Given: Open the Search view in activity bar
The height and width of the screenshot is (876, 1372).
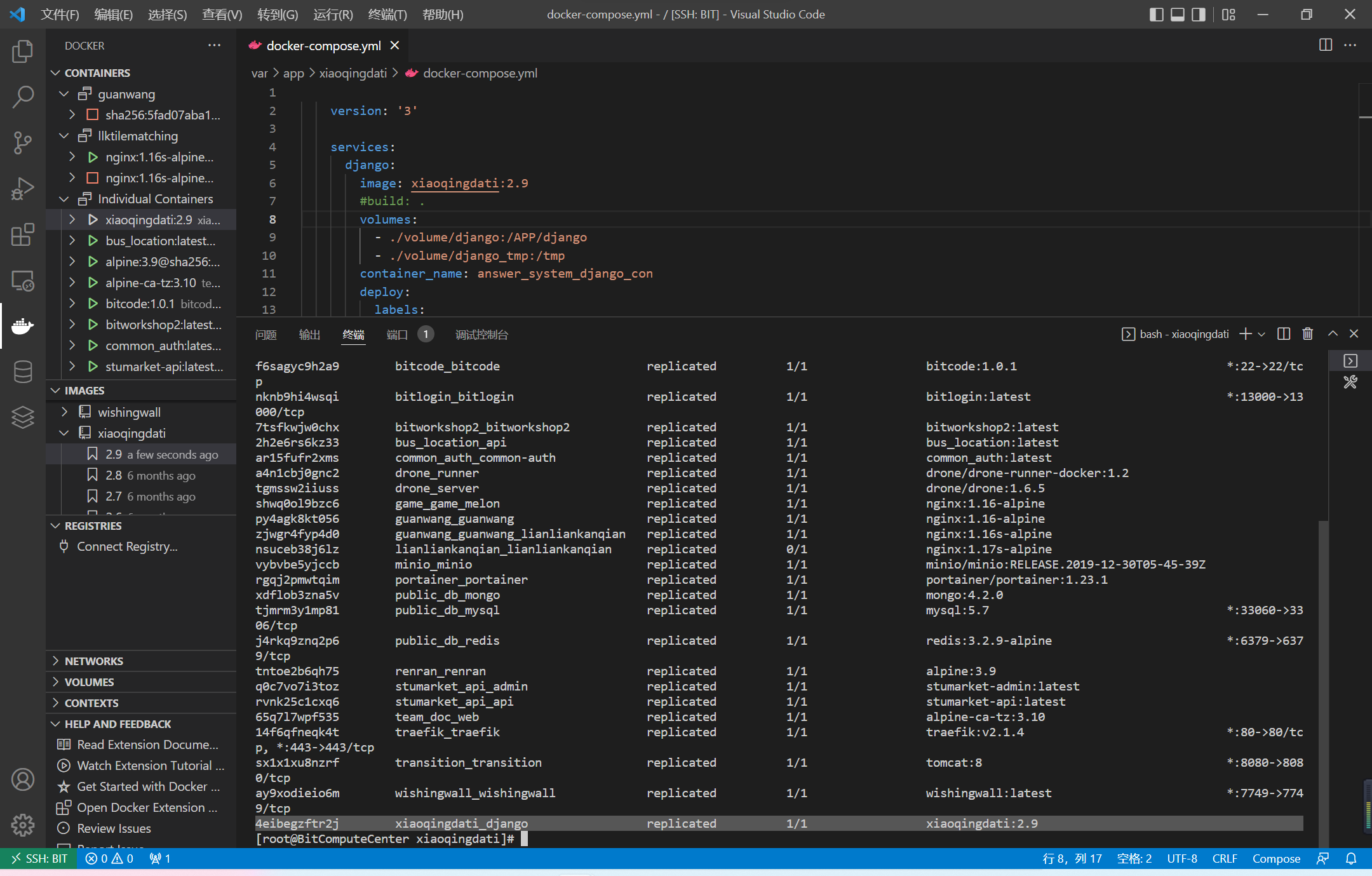Looking at the screenshot, I should 23,97.
